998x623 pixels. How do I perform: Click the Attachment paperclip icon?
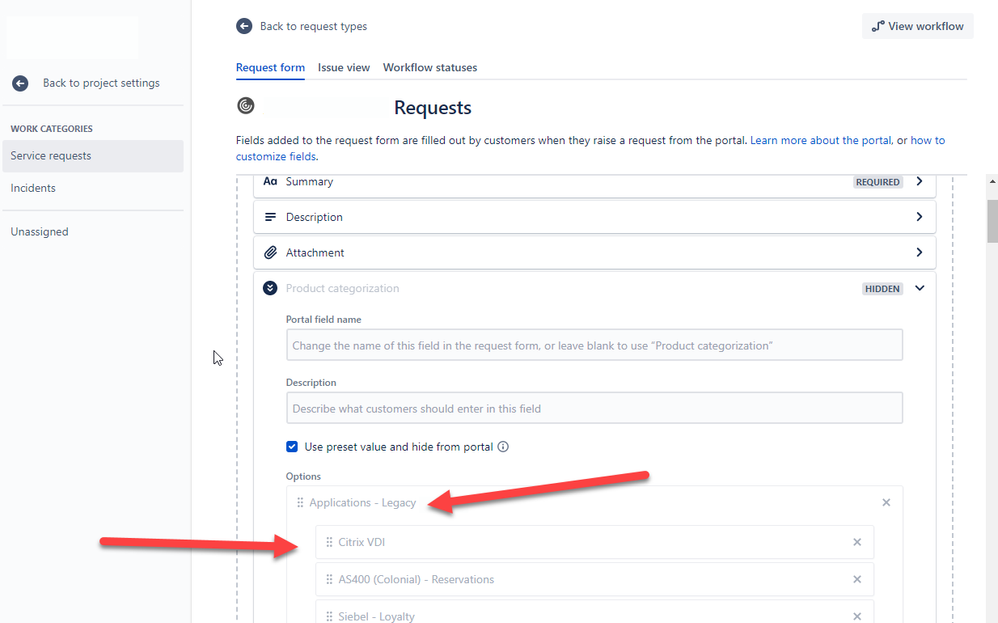coord(270,253)
